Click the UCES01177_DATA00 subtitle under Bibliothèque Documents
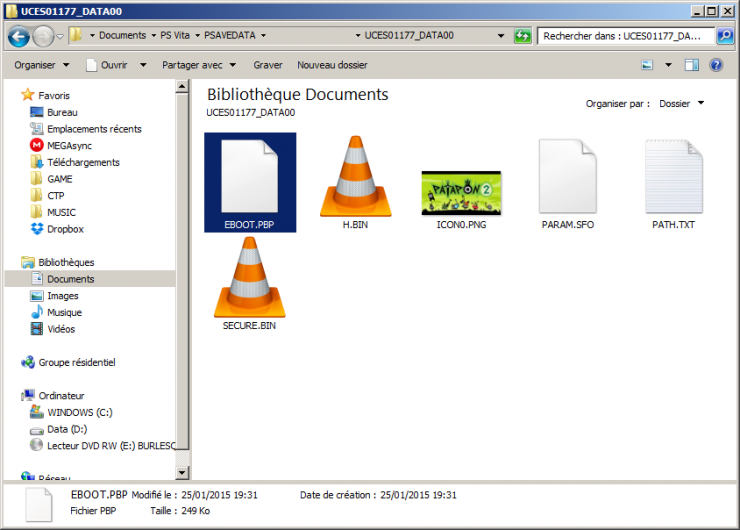740x530 pixels. (251, 112)
